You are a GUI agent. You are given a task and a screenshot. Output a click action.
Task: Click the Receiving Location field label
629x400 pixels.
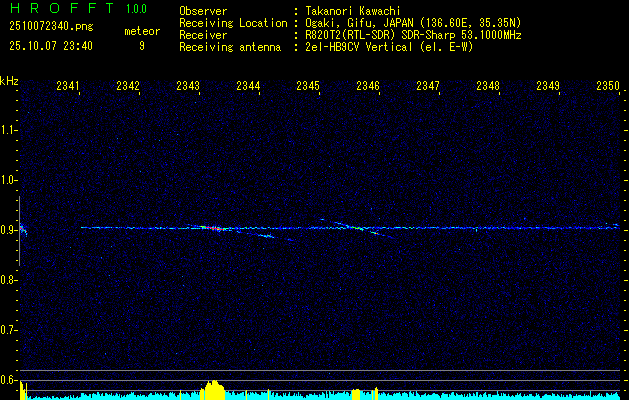click(233, 23)
